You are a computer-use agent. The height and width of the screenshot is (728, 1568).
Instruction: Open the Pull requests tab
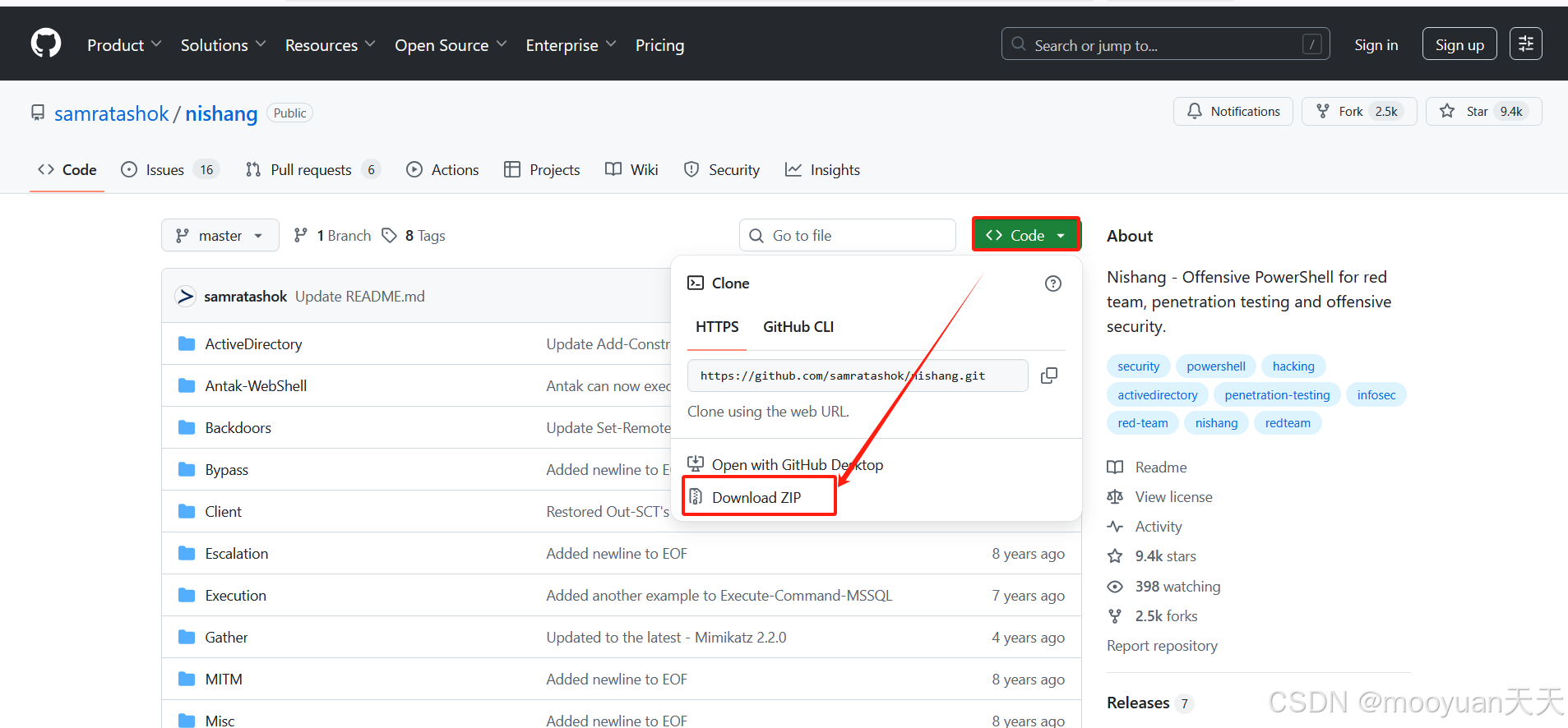click(x=312, y=170)
